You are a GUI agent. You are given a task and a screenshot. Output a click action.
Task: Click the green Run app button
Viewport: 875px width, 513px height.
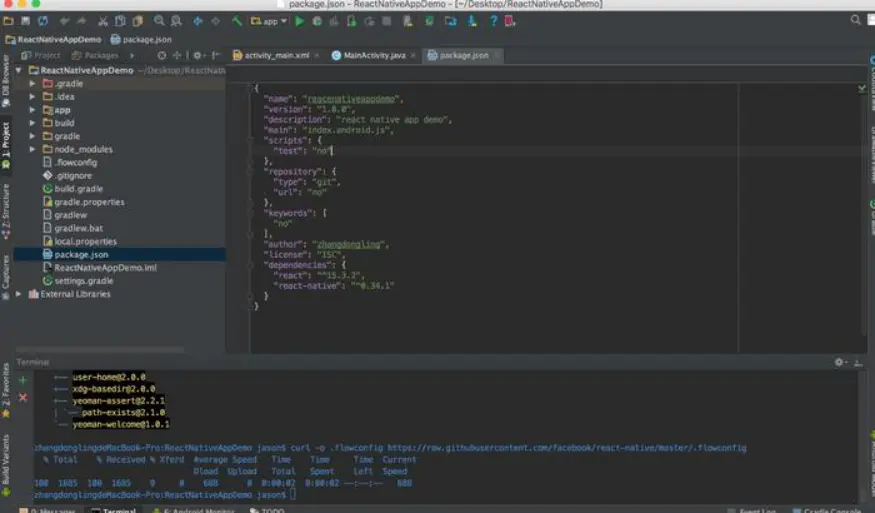tap(300, 21)
